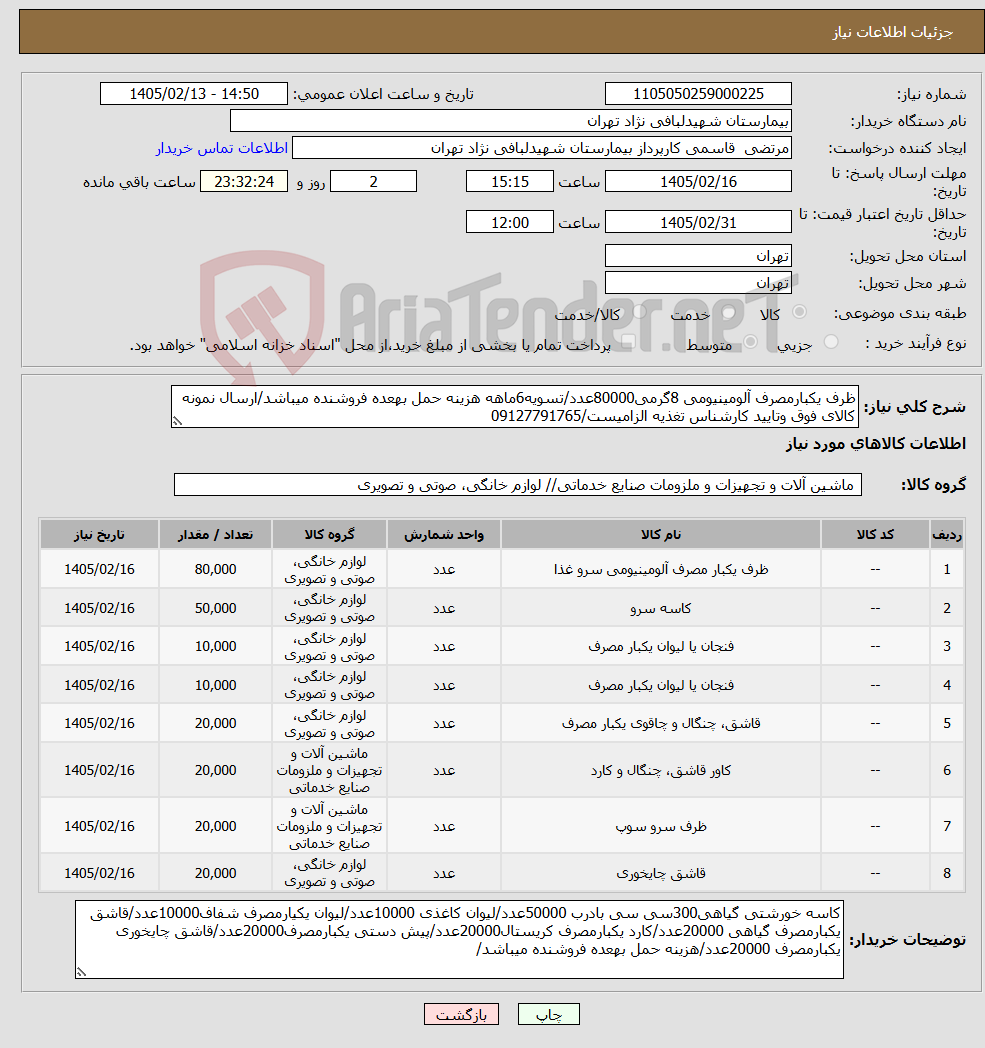Click the need number field 1105050259000225
The width and height of the screenshot is (985, 1048).
coord(698,94)
